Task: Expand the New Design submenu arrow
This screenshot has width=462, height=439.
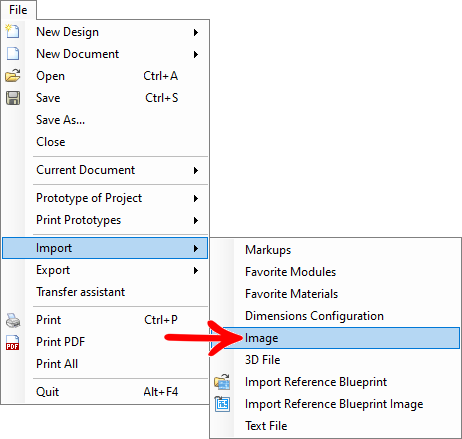Action: coord(196,32)
